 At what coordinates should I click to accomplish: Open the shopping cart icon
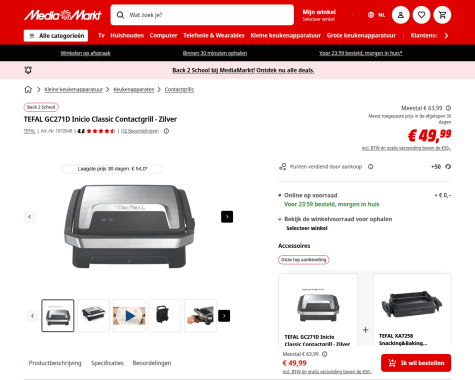442,15
